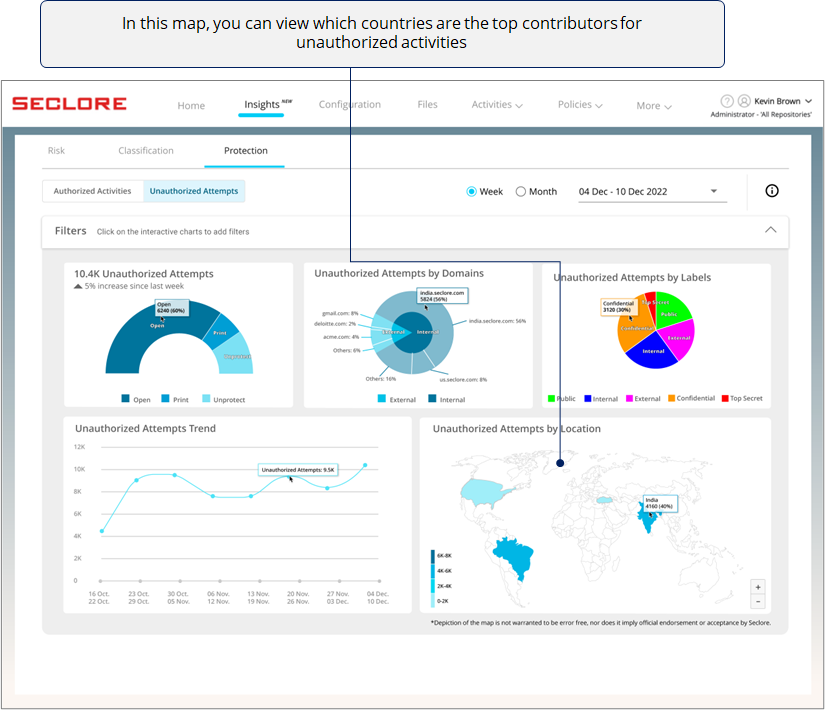Click the Administrator - 'All Repositories' text
The image size is (825, 710).
(761, 114)
